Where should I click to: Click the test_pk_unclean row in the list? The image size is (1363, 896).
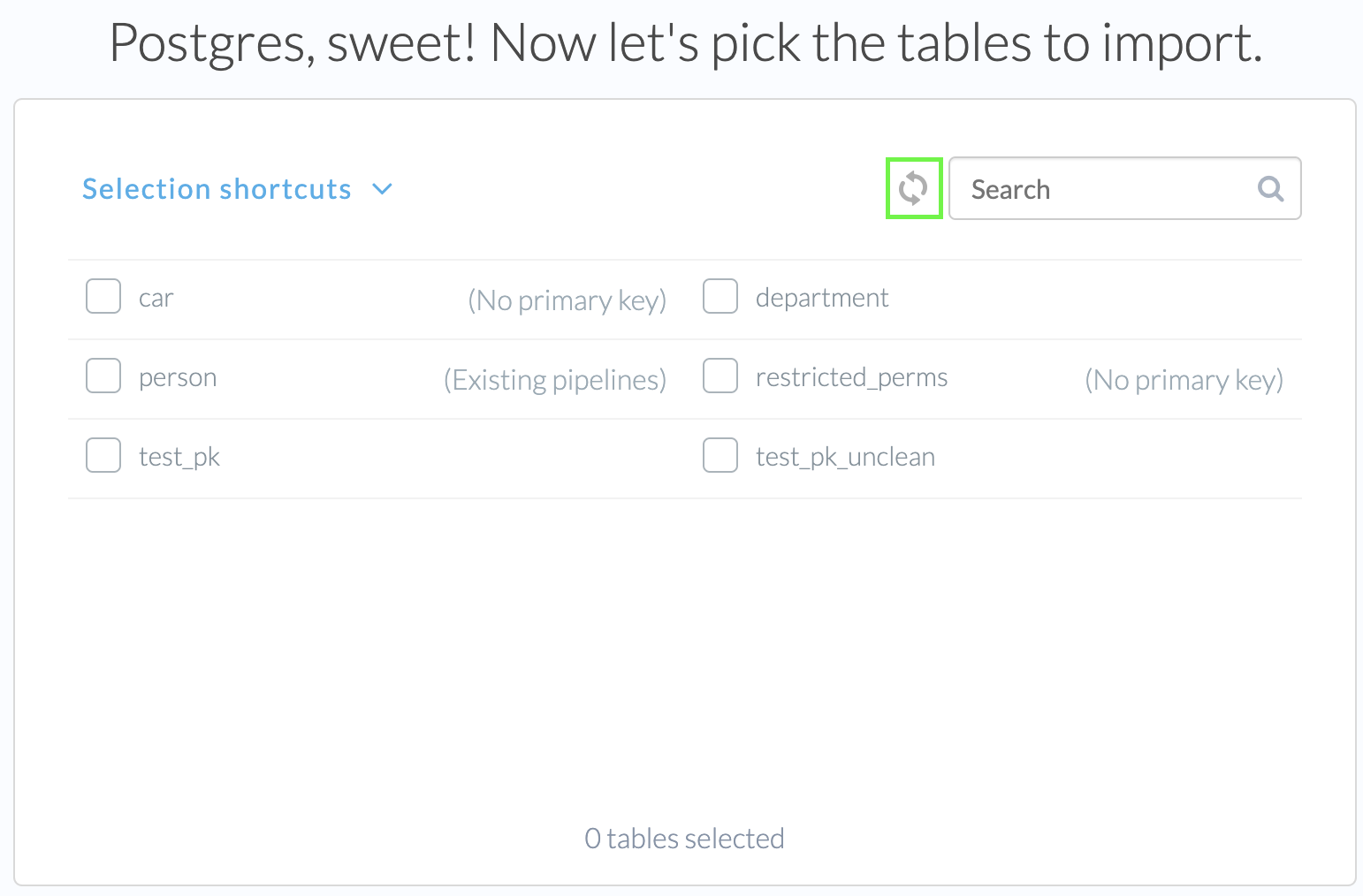(x=844, y=457)
